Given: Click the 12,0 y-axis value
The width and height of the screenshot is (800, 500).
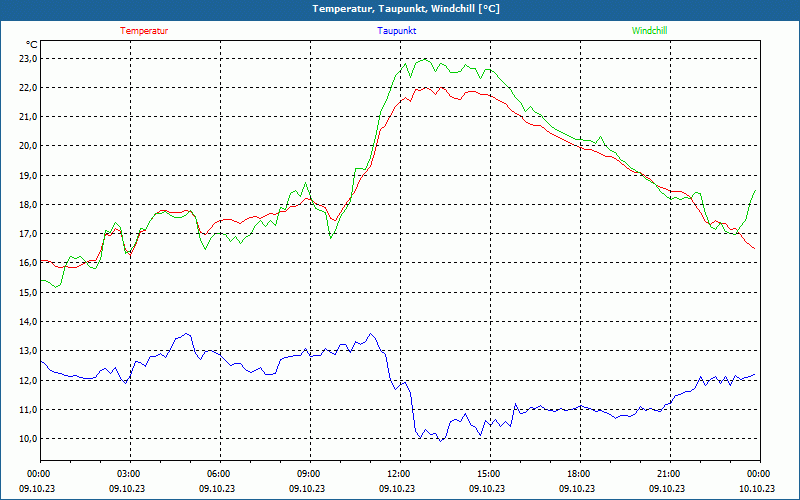Looking at the screenshot, I should pyautogui.click(x=29, y=380).
